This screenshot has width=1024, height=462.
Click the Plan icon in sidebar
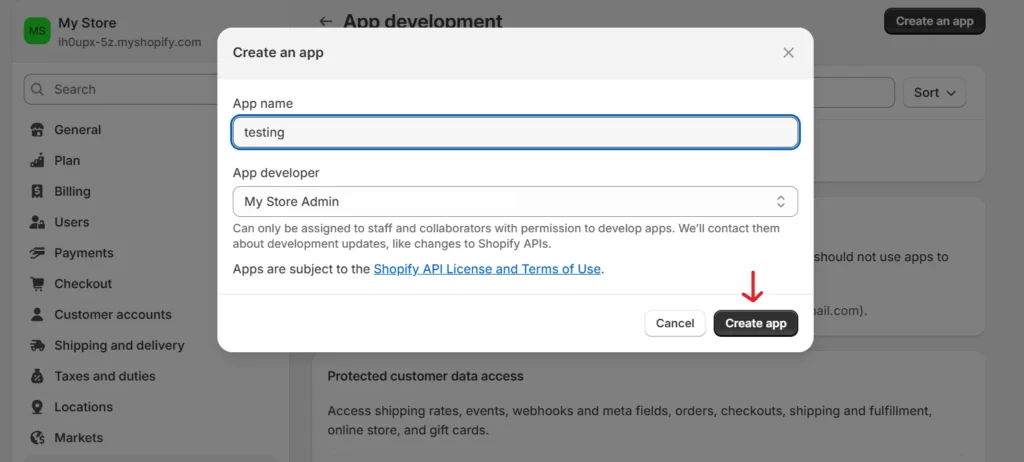pyautogui.click(x=38, y=161)
